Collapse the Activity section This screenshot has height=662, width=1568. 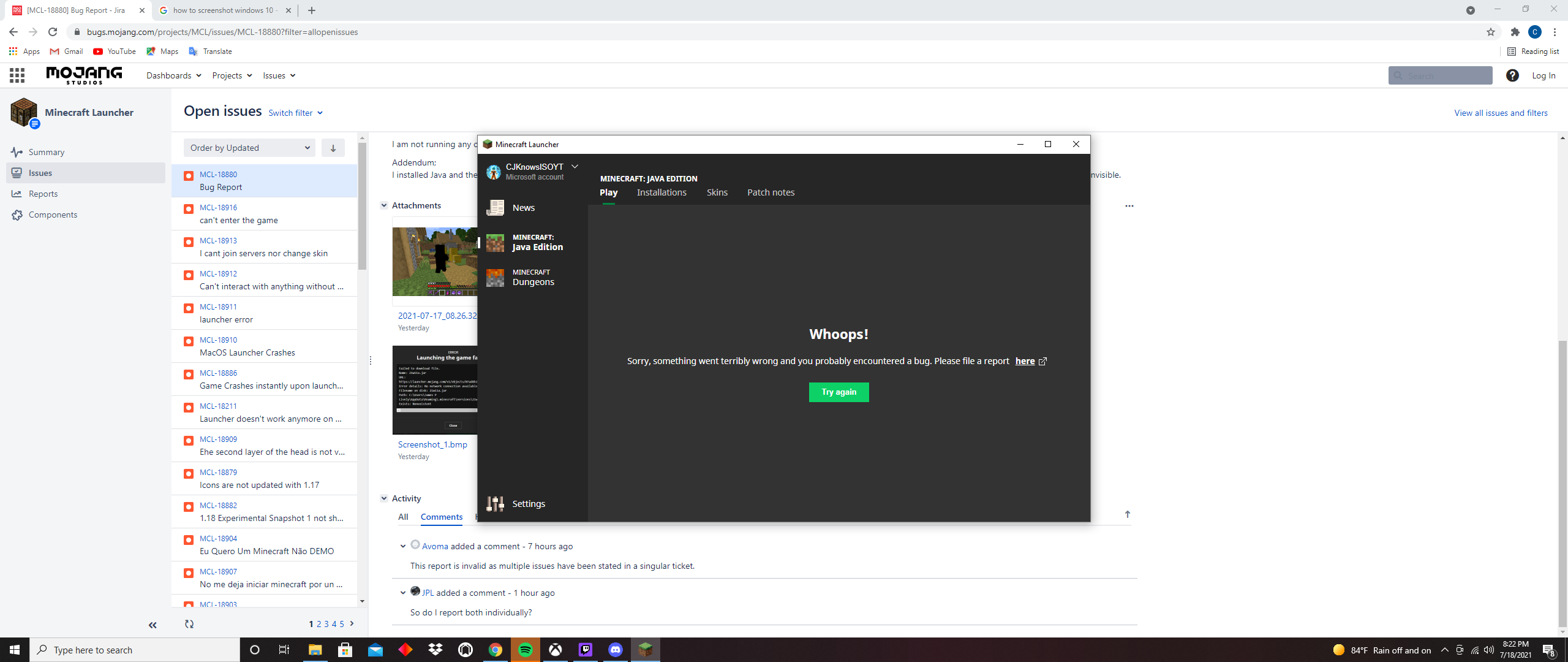384,498
